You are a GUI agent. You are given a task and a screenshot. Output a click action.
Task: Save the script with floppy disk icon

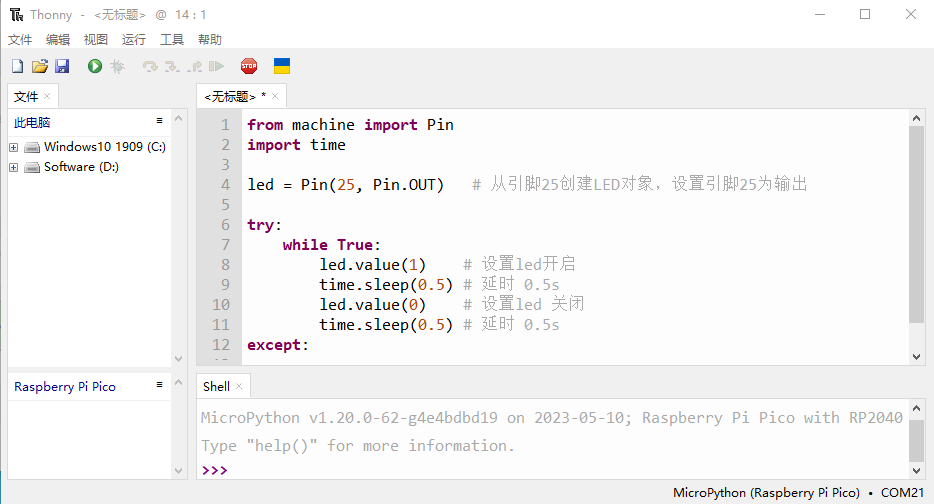pyautogui.click(x=62, y=66)
